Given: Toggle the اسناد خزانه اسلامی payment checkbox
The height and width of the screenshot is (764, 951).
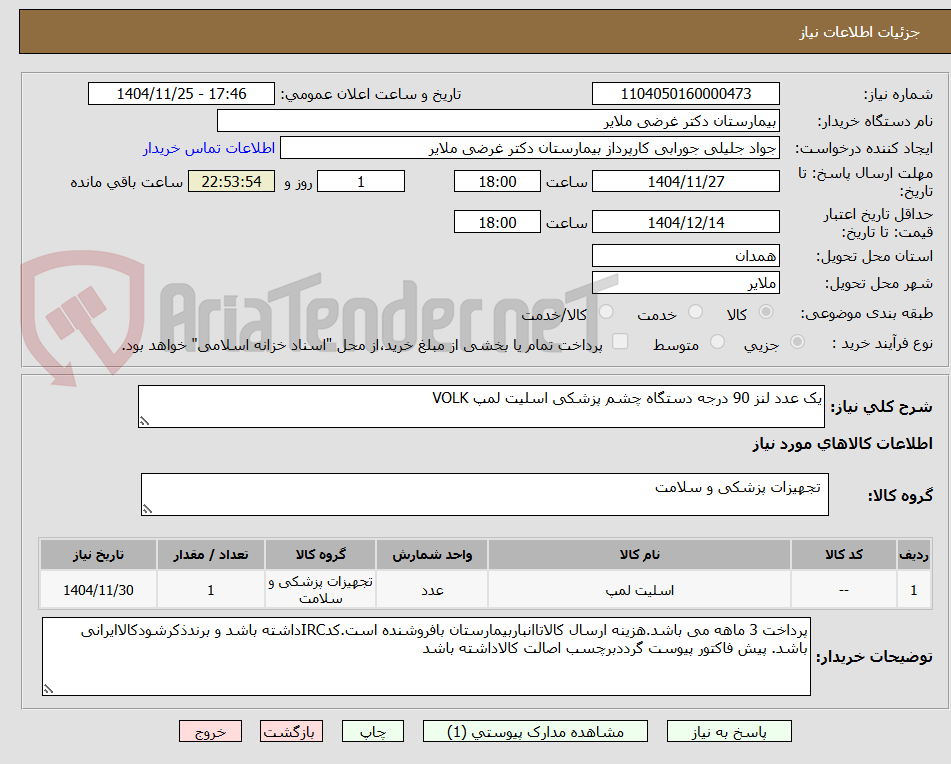Looking at the screenshot, I should [620, 341].
